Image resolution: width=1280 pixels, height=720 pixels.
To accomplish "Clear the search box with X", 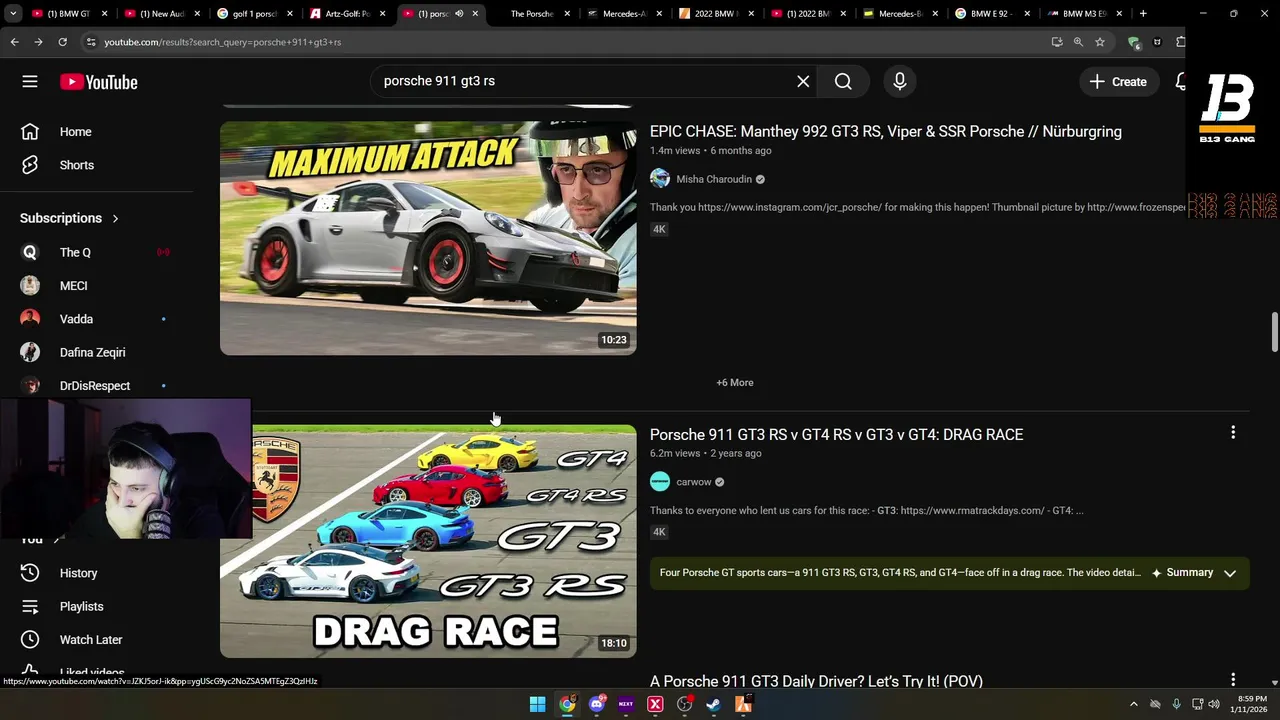I will (x=803, y=81).
